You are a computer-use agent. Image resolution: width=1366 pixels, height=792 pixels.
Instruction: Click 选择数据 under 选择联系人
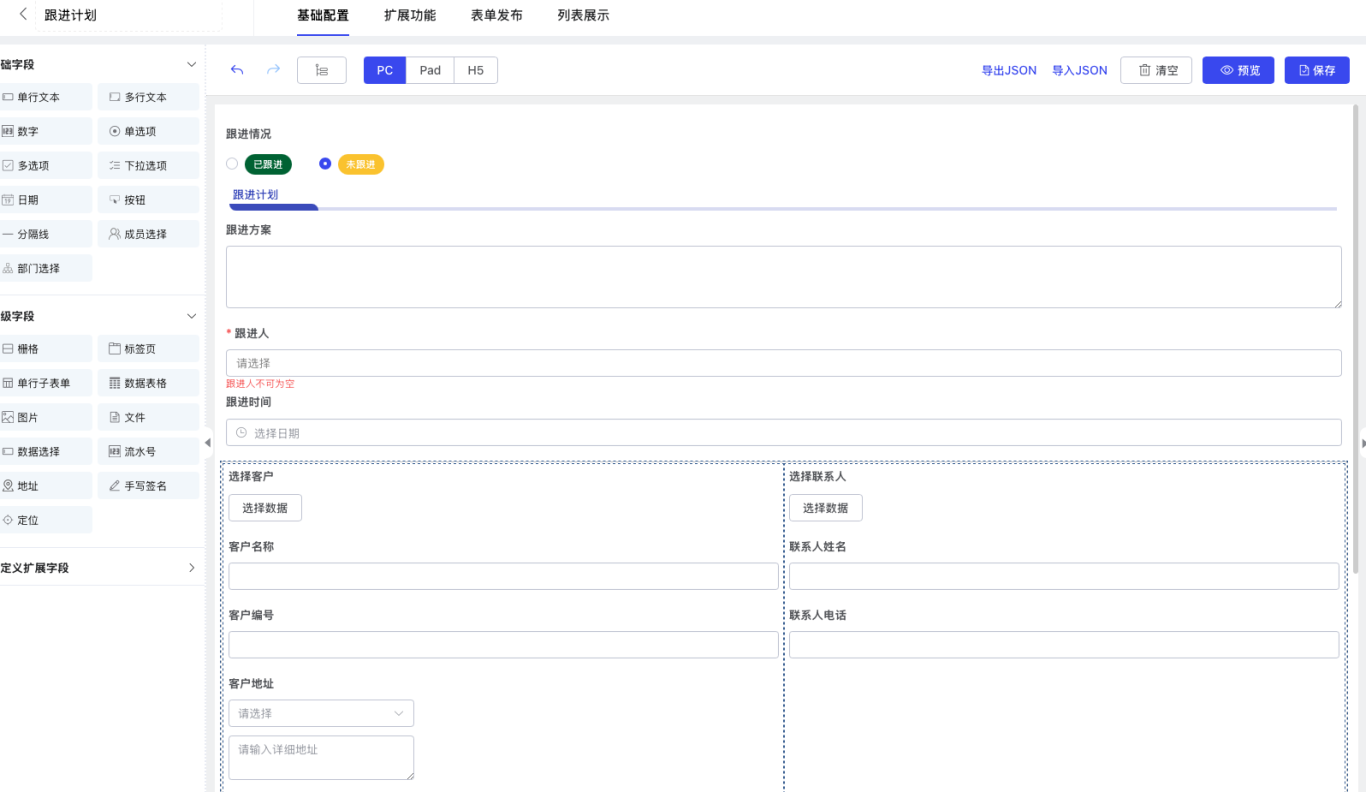click(826, 508)
